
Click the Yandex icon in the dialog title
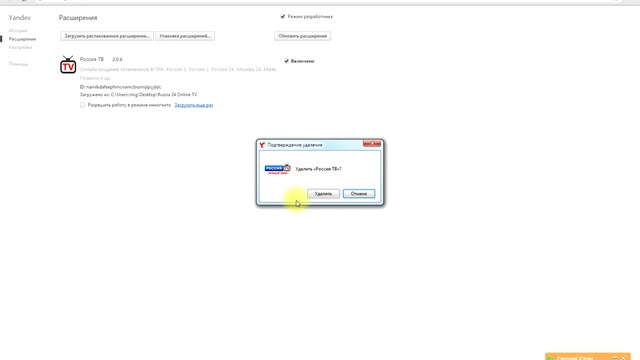coord(262,145)
